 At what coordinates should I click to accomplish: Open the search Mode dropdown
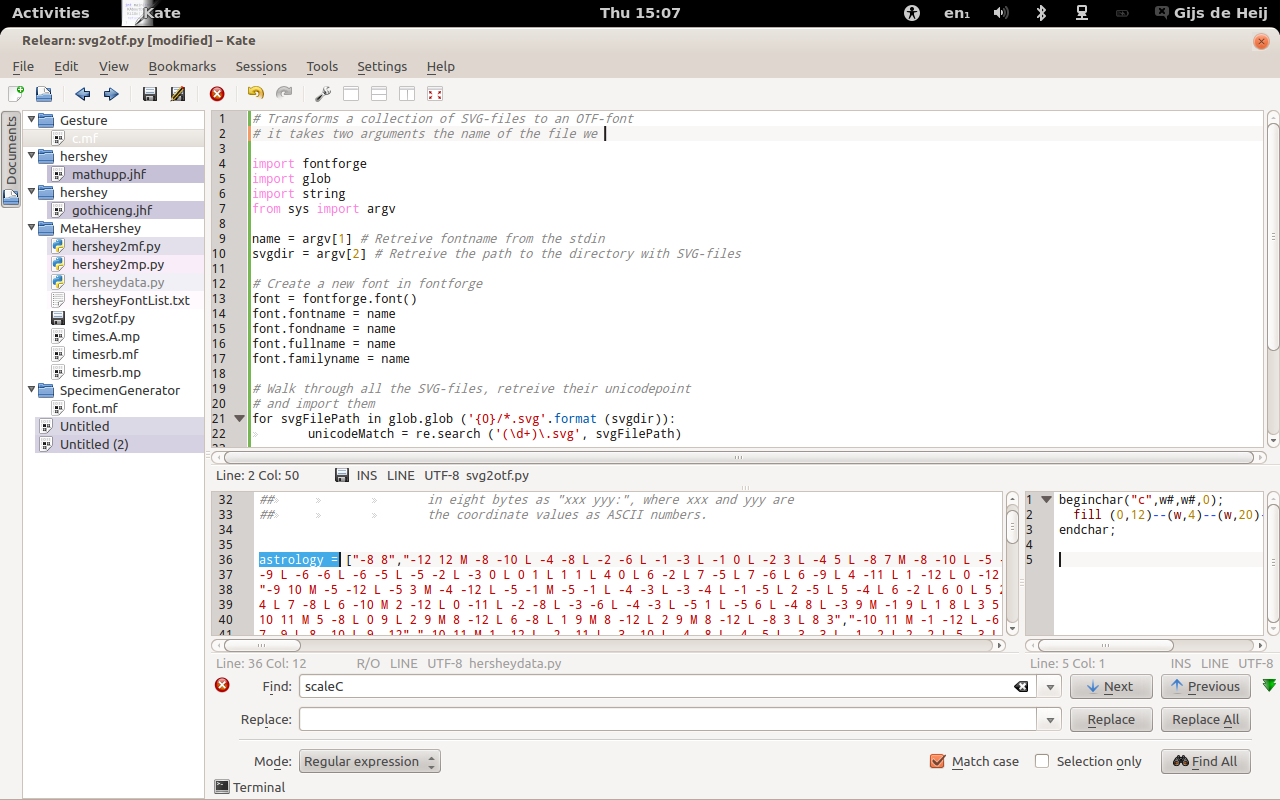click(370, 761)
